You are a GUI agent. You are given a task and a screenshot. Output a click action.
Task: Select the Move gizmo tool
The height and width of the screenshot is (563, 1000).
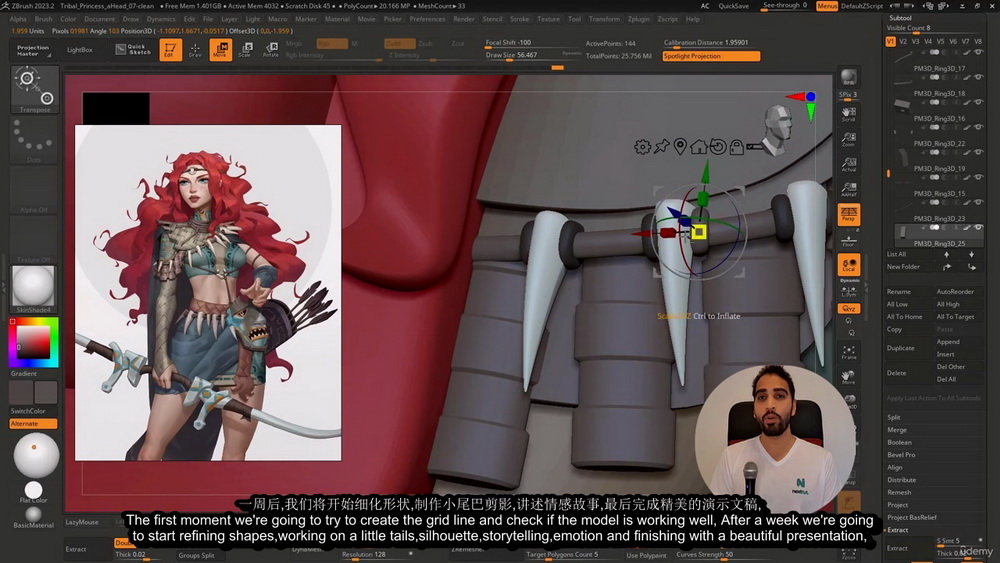221,50
